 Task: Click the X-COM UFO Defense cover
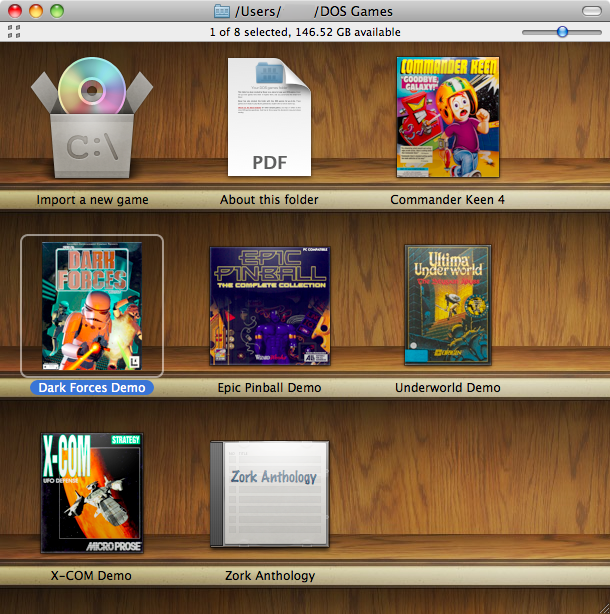92,493
